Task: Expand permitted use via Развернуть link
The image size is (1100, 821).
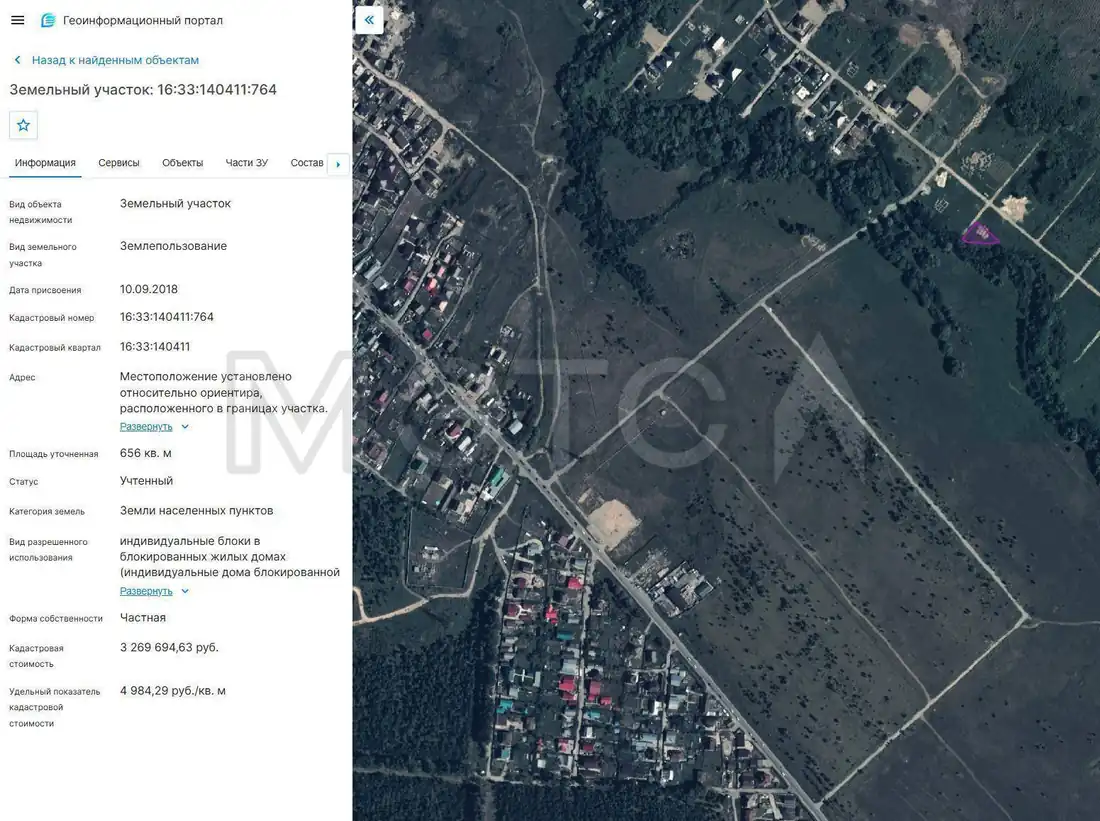Action: (146, 591)
